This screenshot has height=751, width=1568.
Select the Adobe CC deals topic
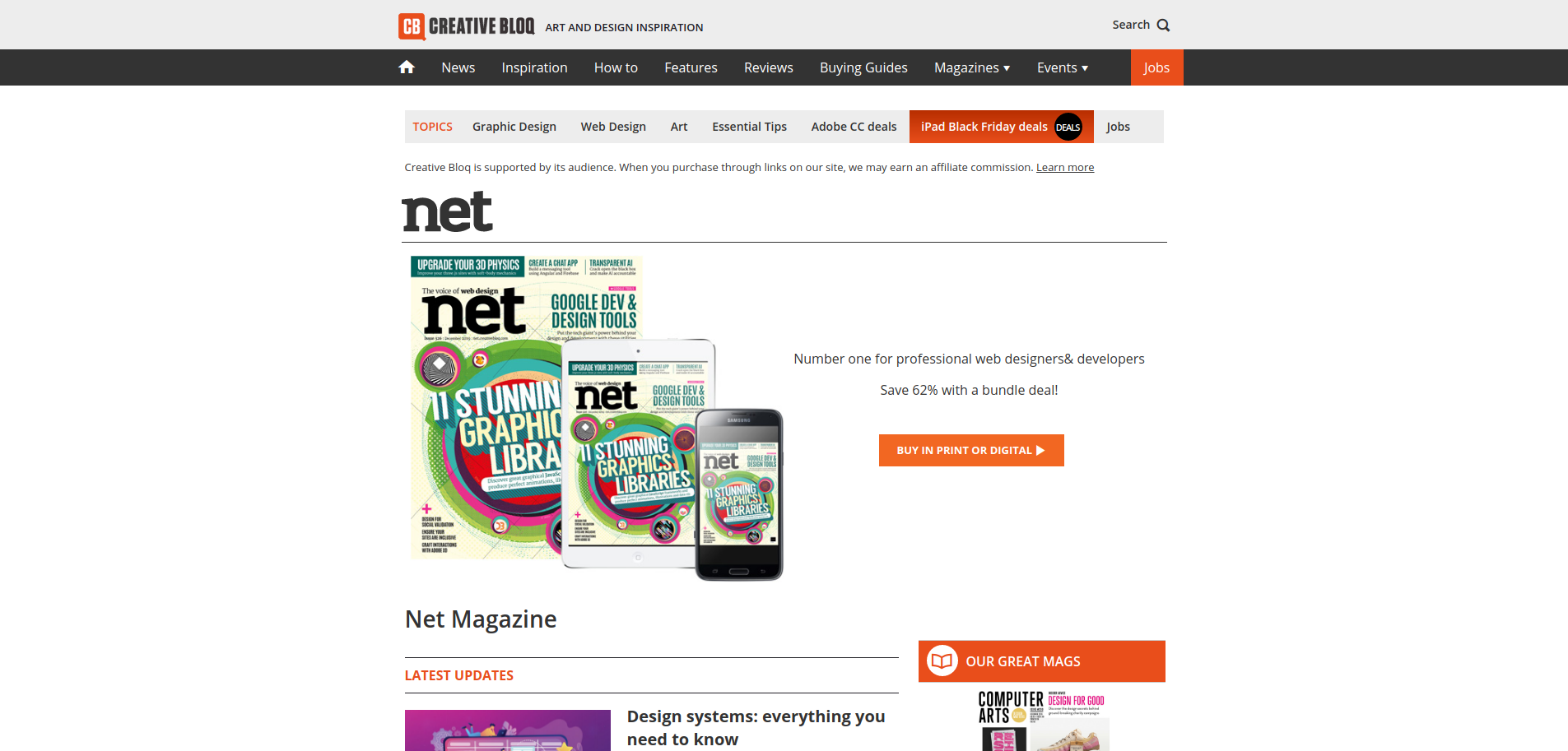point(854,127)
